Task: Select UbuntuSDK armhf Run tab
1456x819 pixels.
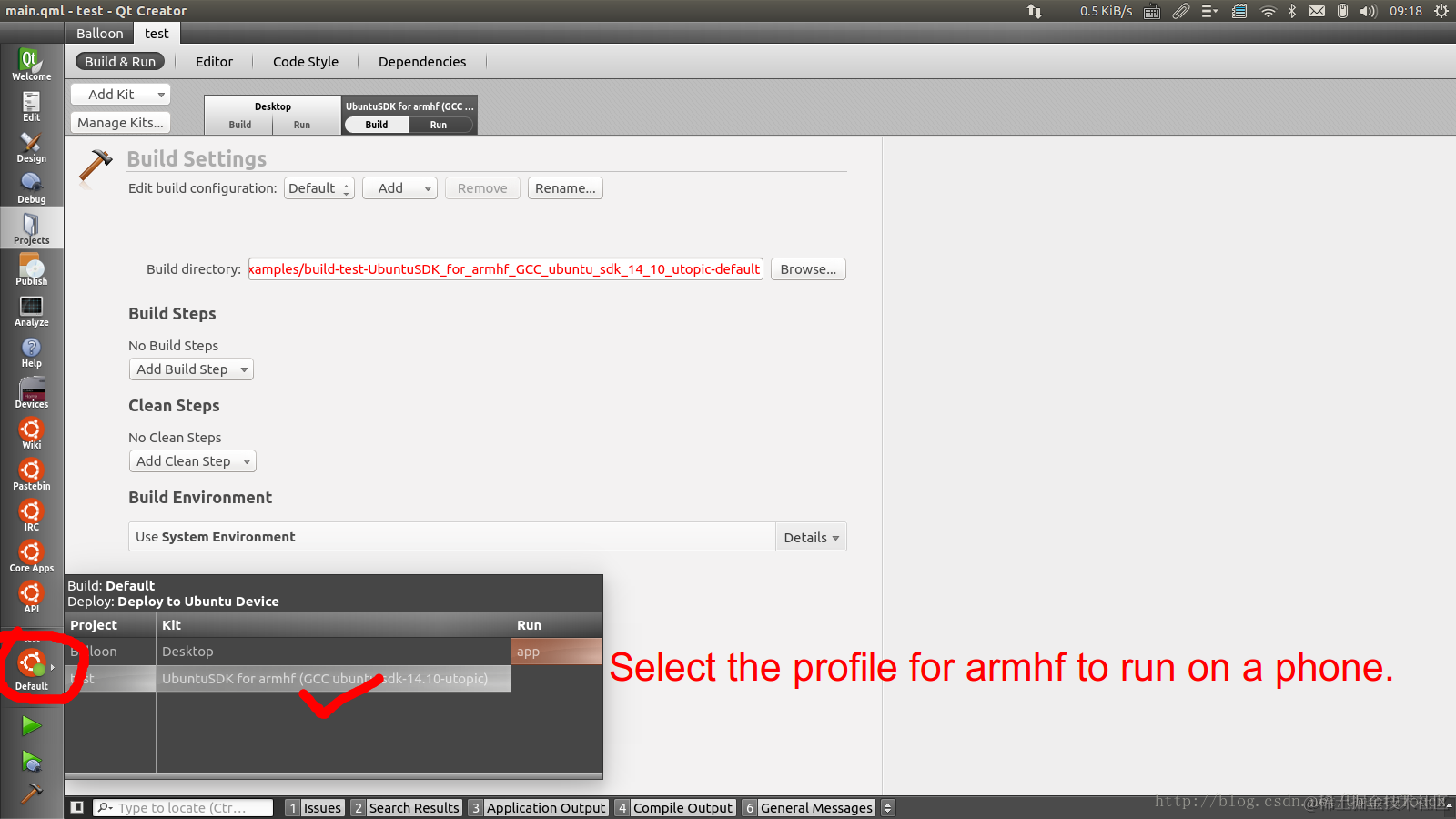Action: tap(439, 125)
